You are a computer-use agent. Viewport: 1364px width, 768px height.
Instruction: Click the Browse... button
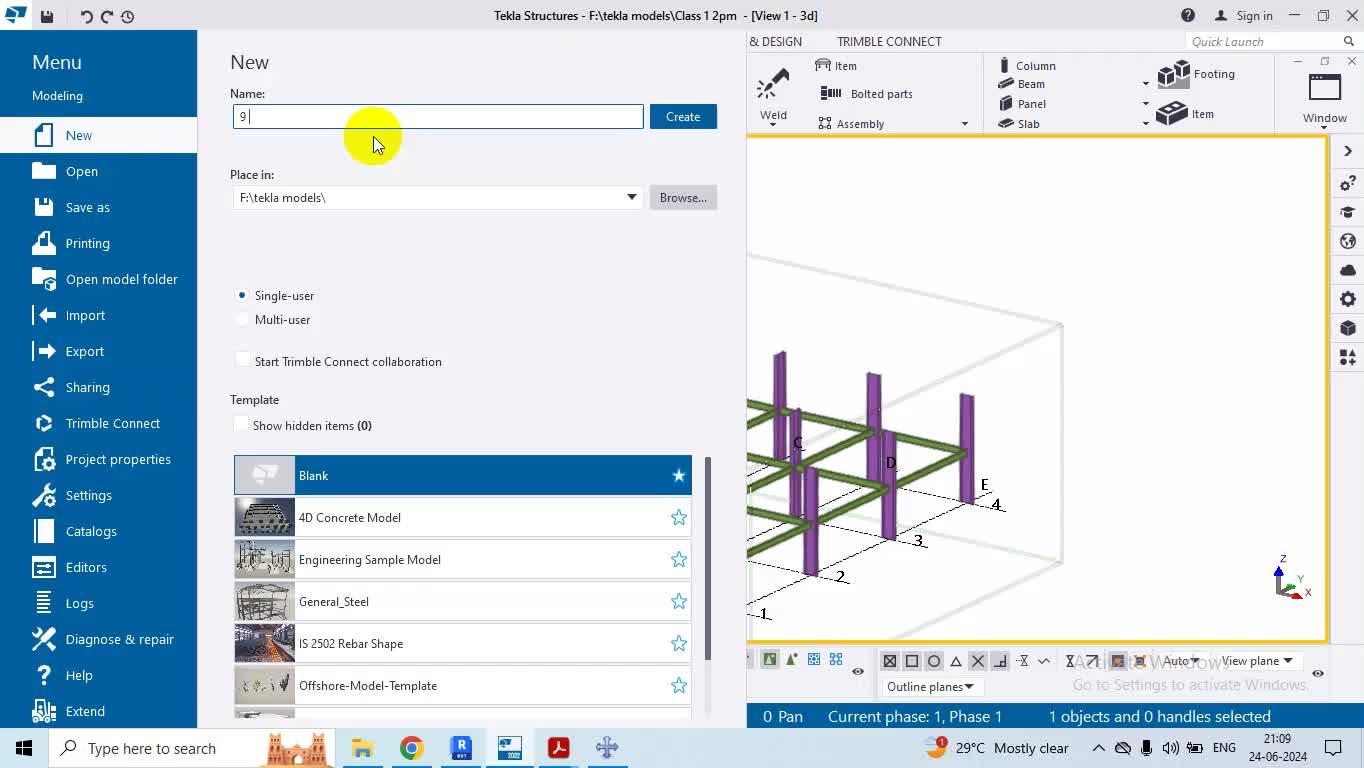[683, 197]
